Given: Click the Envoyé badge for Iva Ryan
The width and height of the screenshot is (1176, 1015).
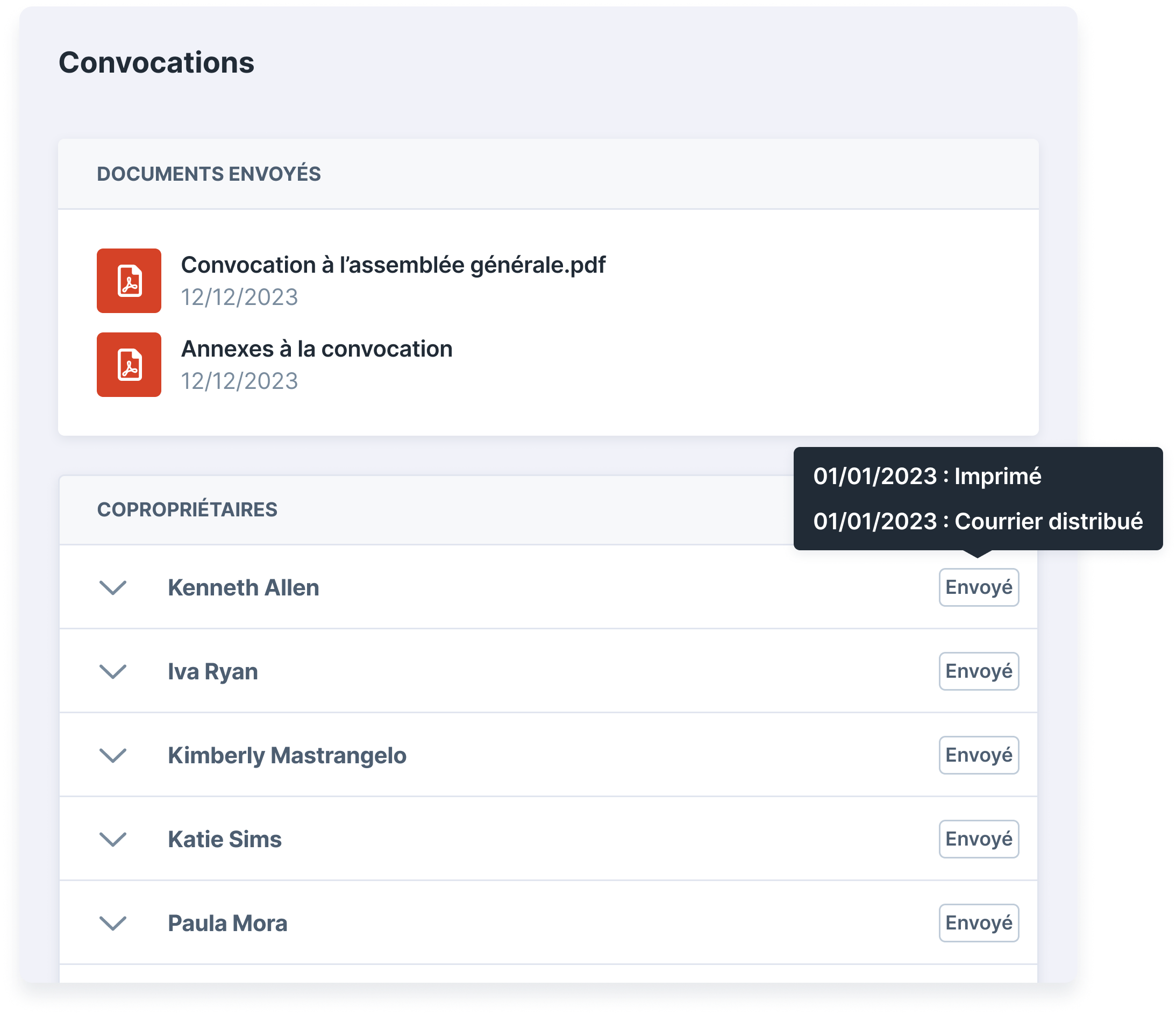Looking at the screenshot, I should 979,672.
